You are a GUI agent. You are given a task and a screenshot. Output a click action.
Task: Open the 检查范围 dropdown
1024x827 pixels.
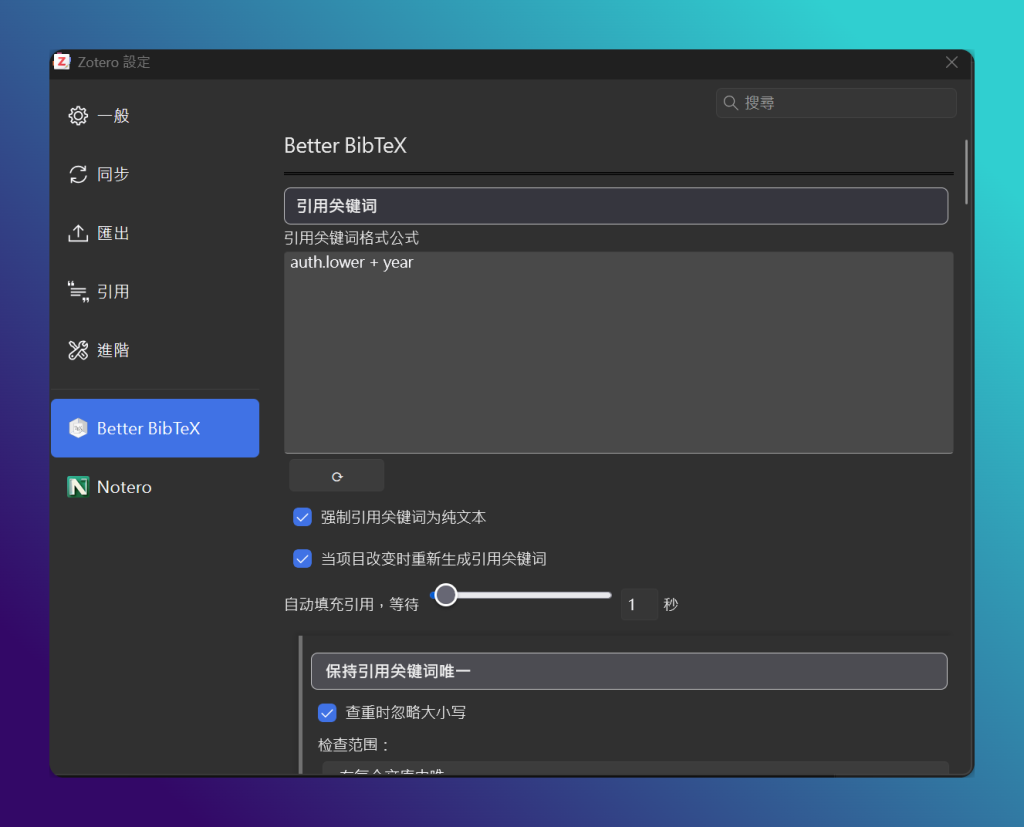(x=635, y=768)
